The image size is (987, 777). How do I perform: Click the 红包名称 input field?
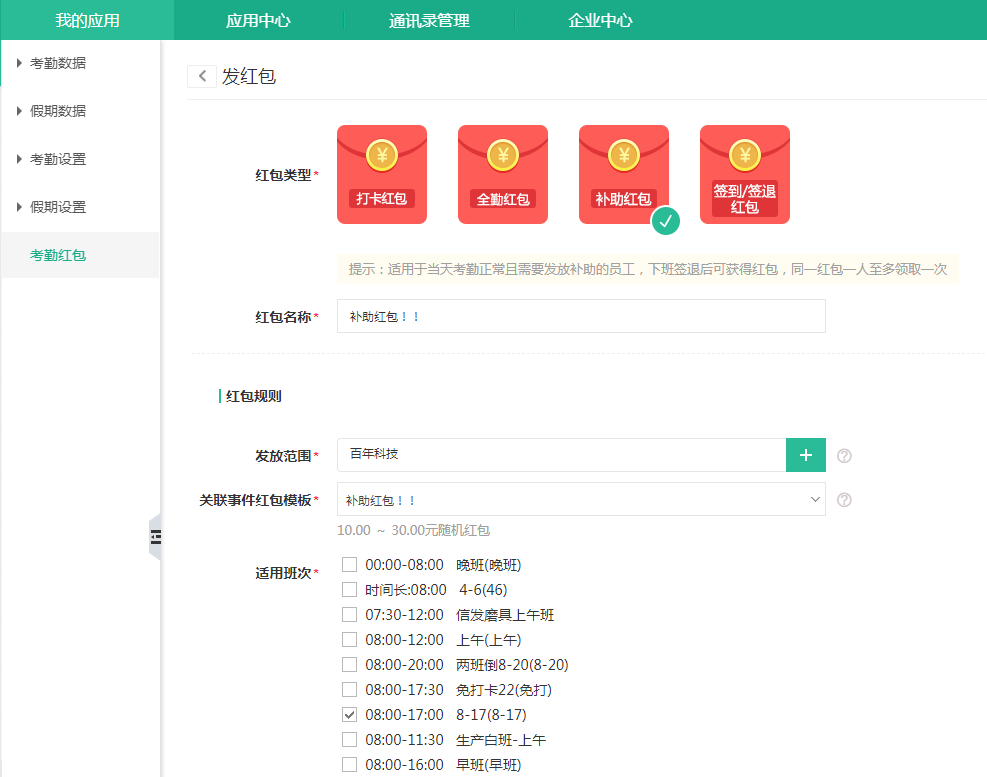(581, 316)
